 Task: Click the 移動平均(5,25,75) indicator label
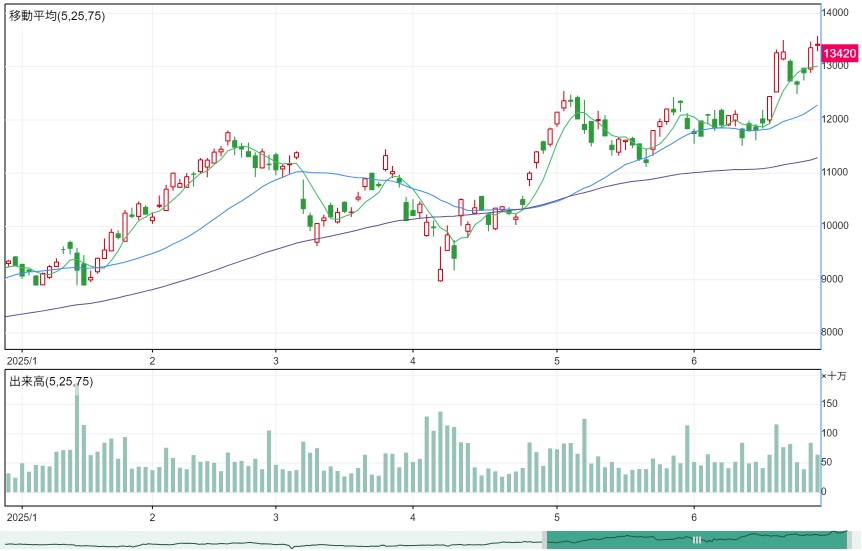click(57, 16)
